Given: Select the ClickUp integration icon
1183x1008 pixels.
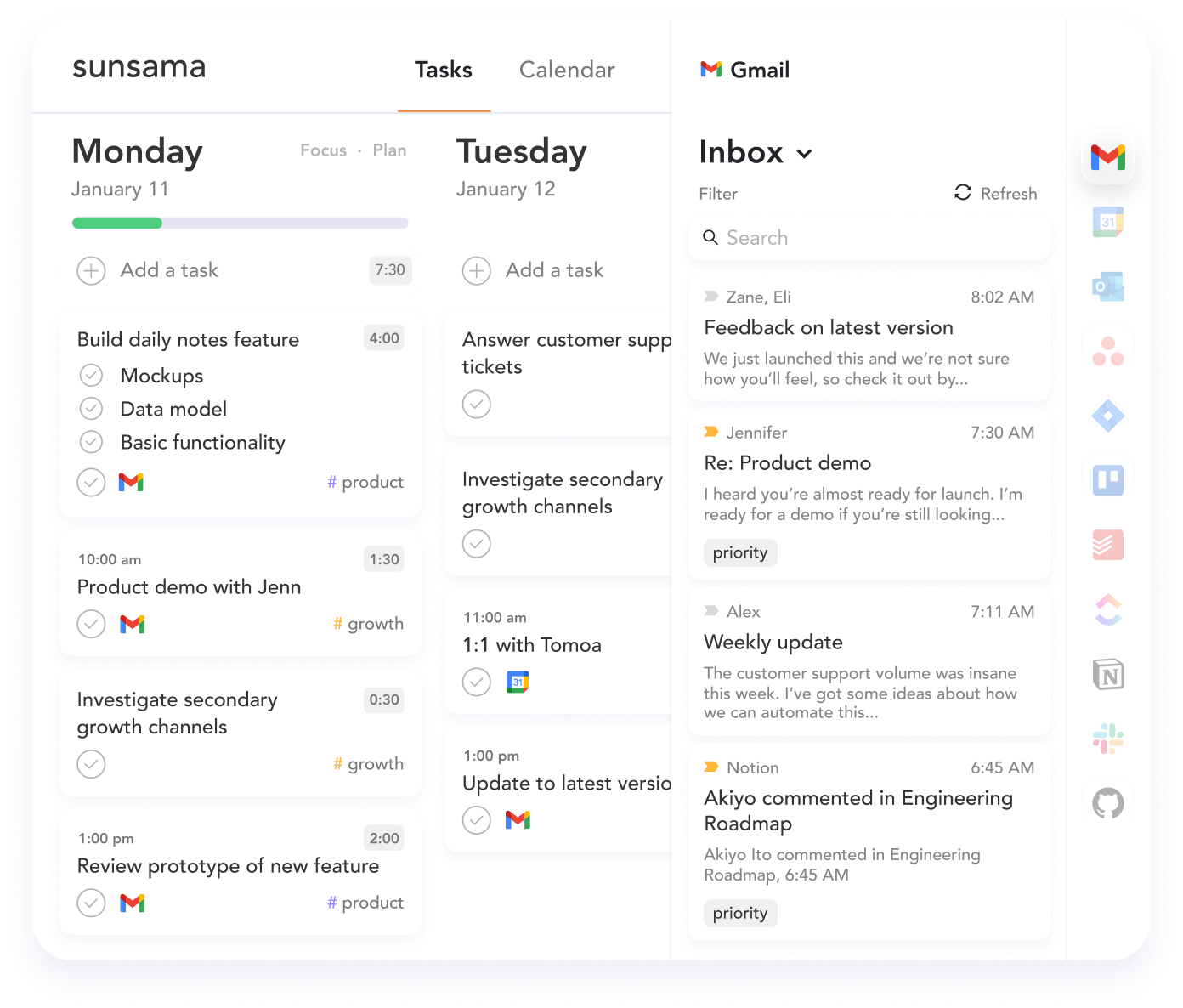Looking at the screenshot, I should (1107, 609).
